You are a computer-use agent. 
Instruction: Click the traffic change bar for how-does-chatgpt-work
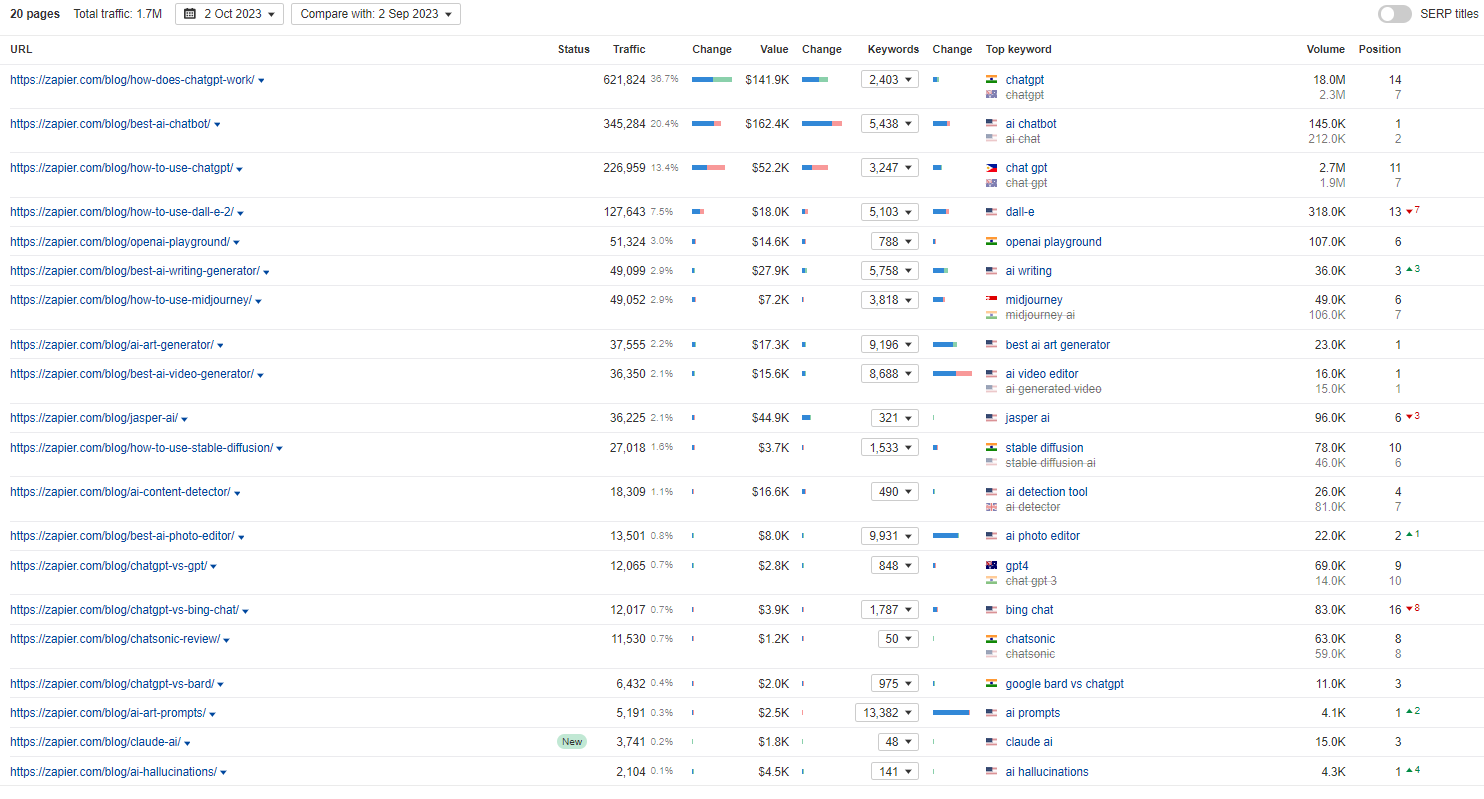[712, 80]
